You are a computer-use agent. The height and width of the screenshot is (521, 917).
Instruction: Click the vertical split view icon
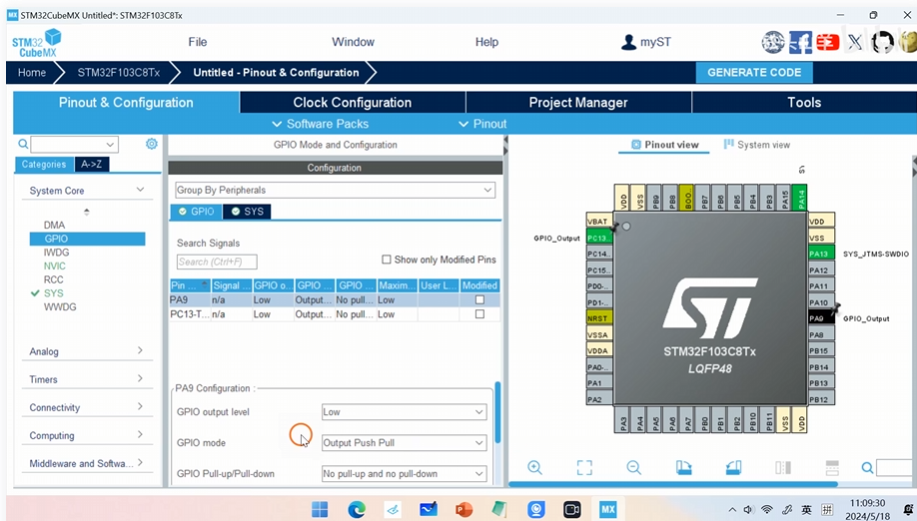pos(783,467)
